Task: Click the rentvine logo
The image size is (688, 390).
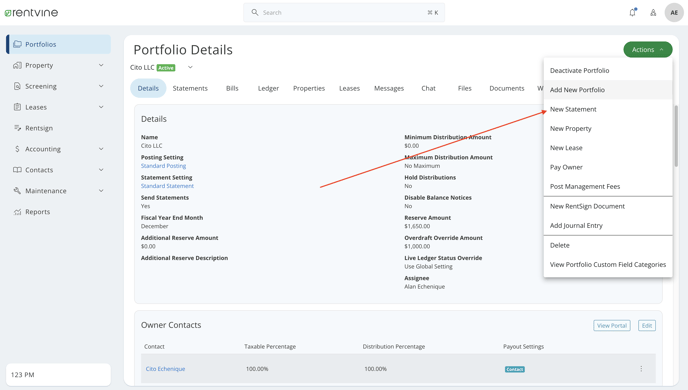Action: (31, 13)
